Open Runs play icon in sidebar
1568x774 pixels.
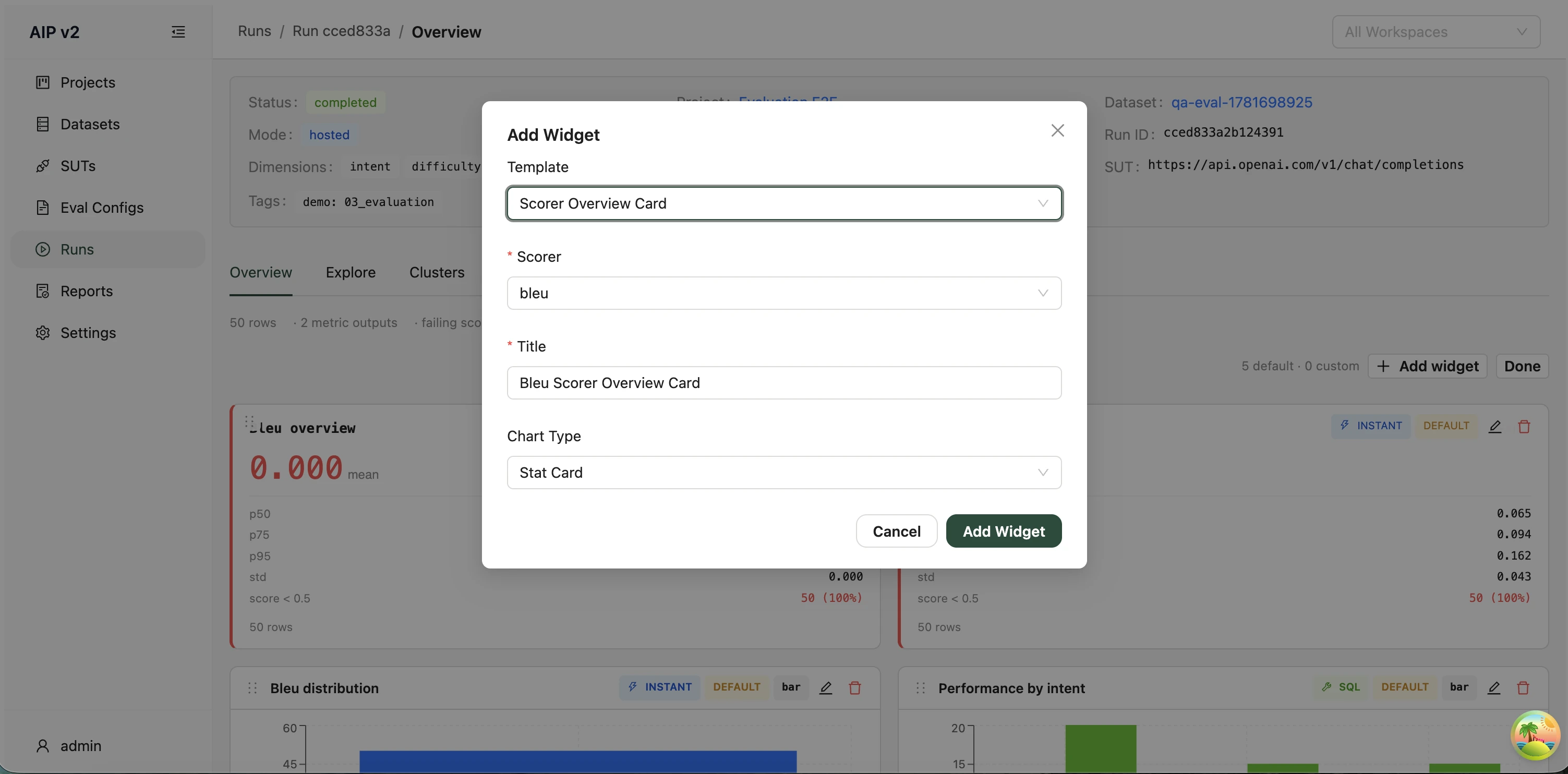(43, 249)
